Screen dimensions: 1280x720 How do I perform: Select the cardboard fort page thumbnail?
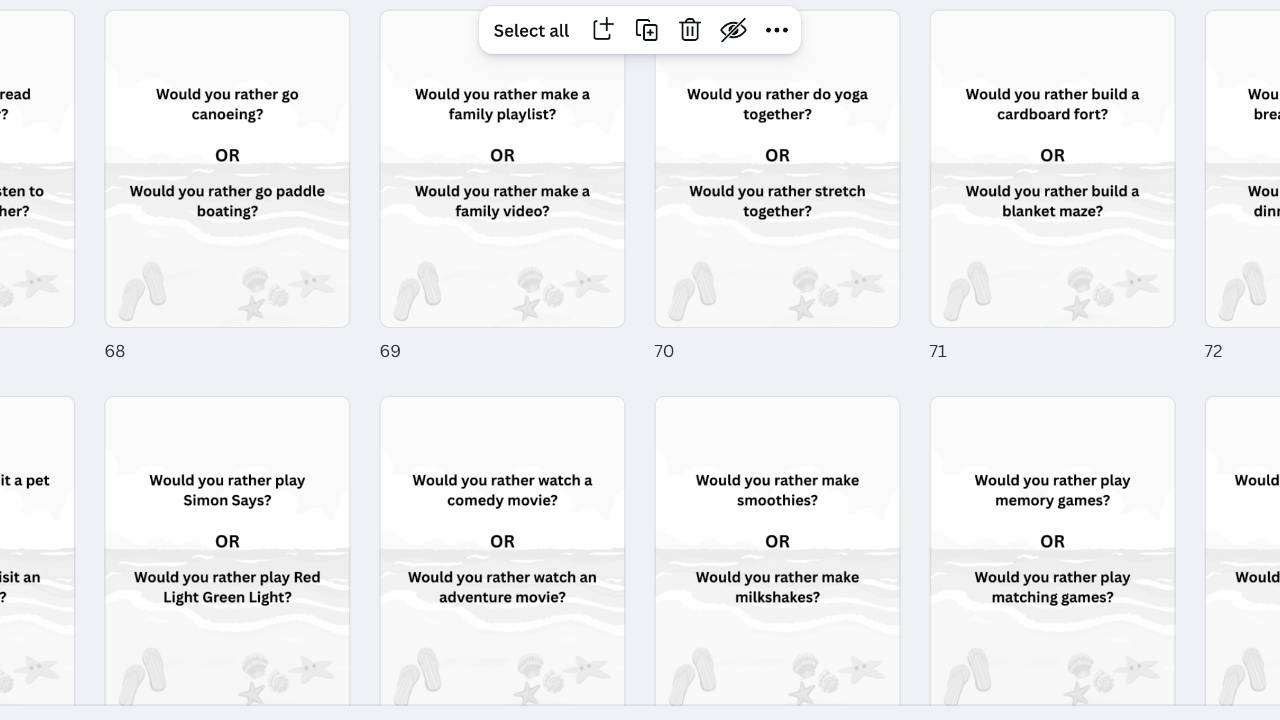1052,169
